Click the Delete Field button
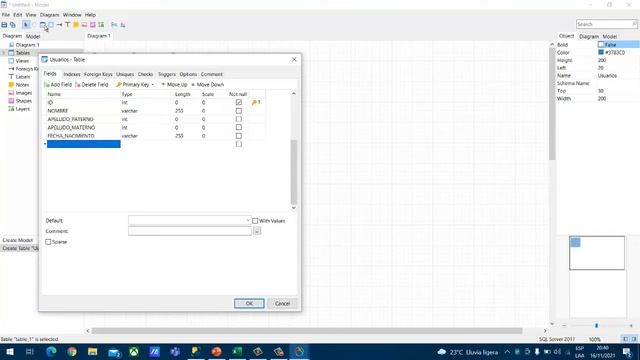Screen dimensions: 640x360 [x=92, y=85]
